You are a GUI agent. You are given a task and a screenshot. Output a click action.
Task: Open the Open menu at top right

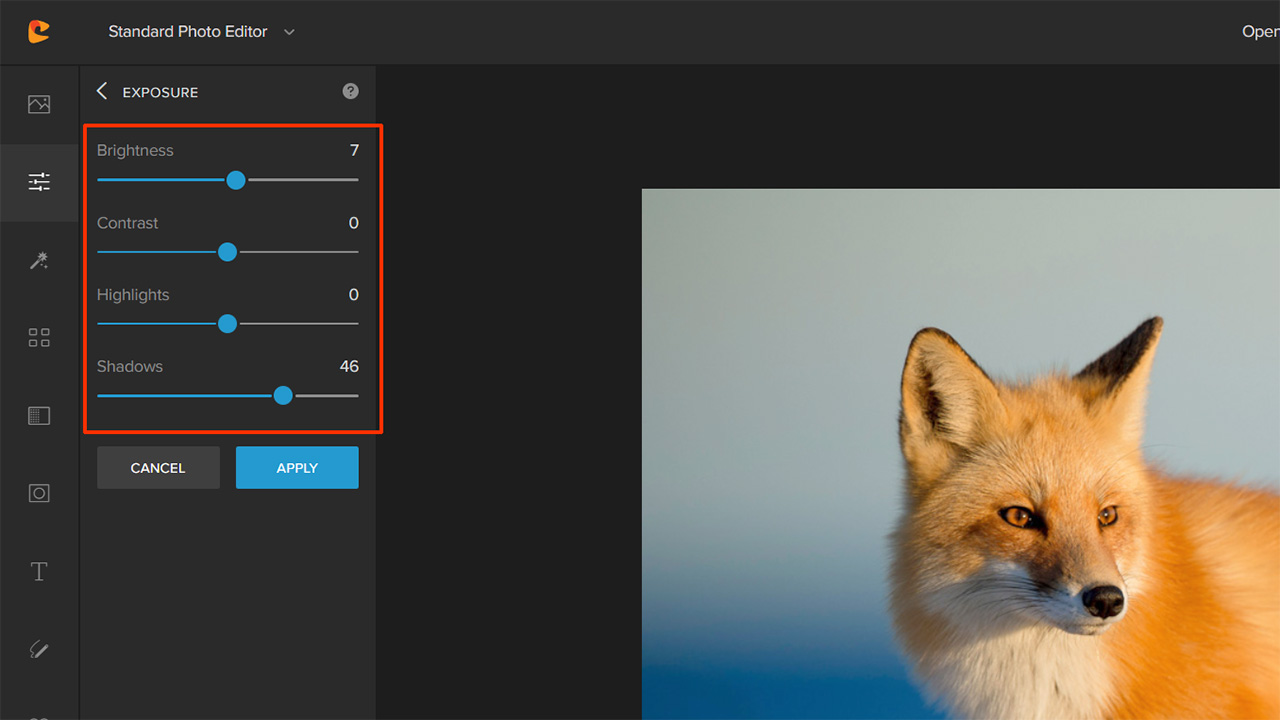pos(1259,32)
